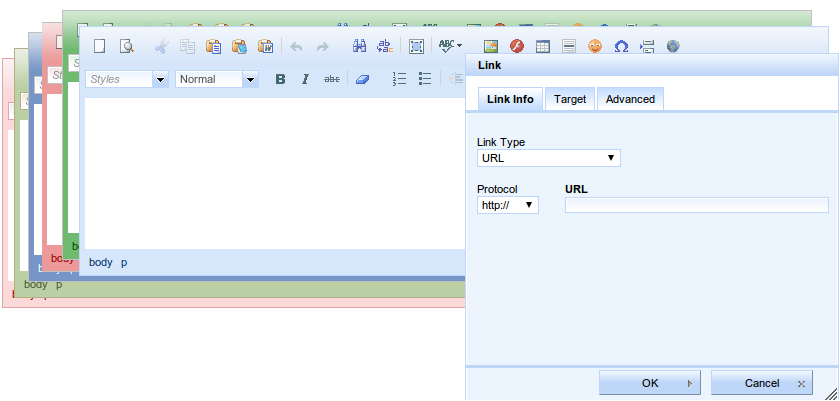Switch to the Target tab

570,99
